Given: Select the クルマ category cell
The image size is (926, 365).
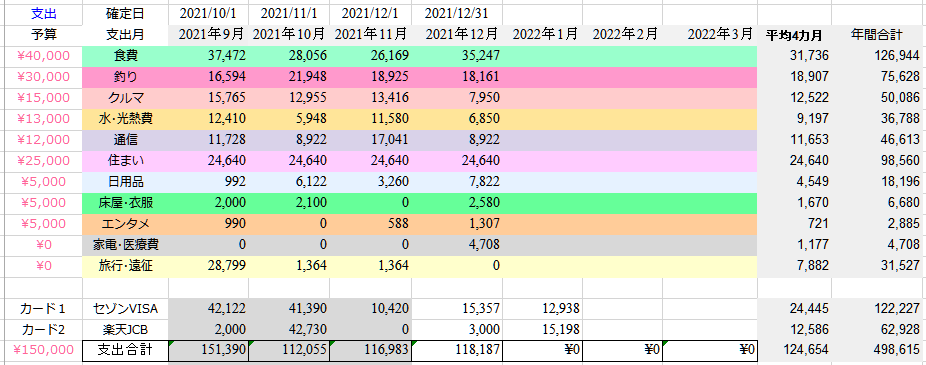Looking at the screenshot, I should tap(125, 98).
